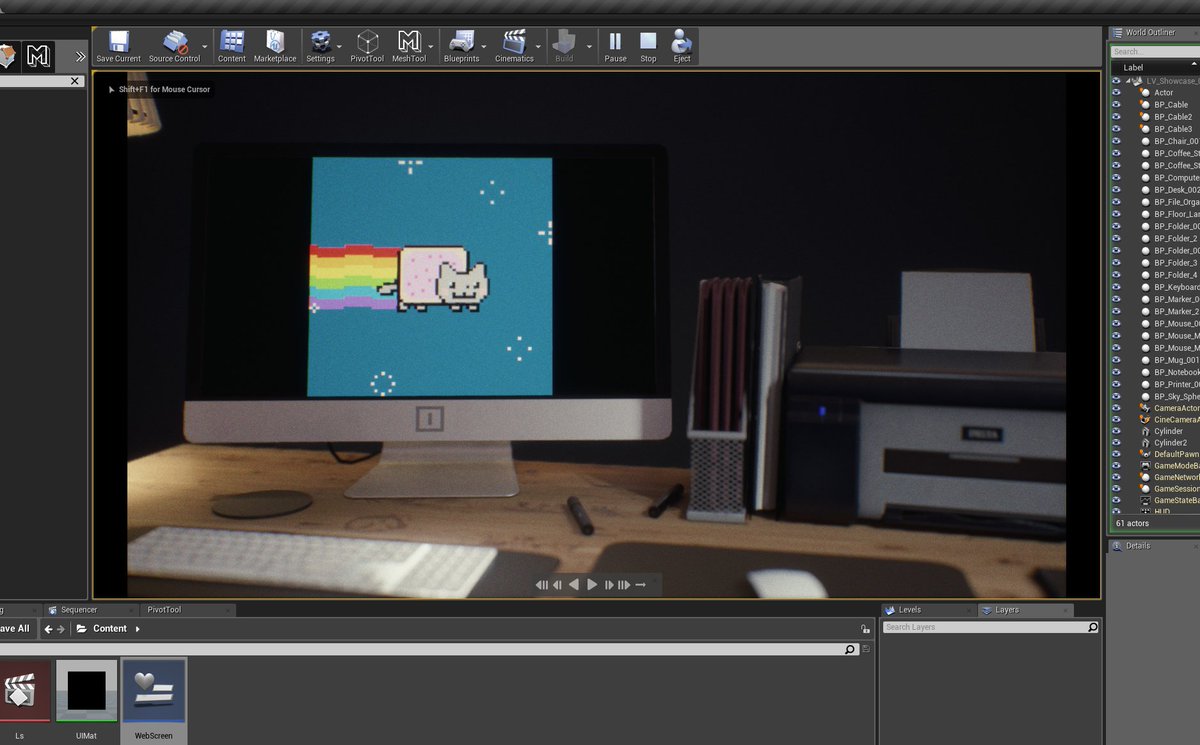Expand the modes overflow double-chevron

point(81,57)
